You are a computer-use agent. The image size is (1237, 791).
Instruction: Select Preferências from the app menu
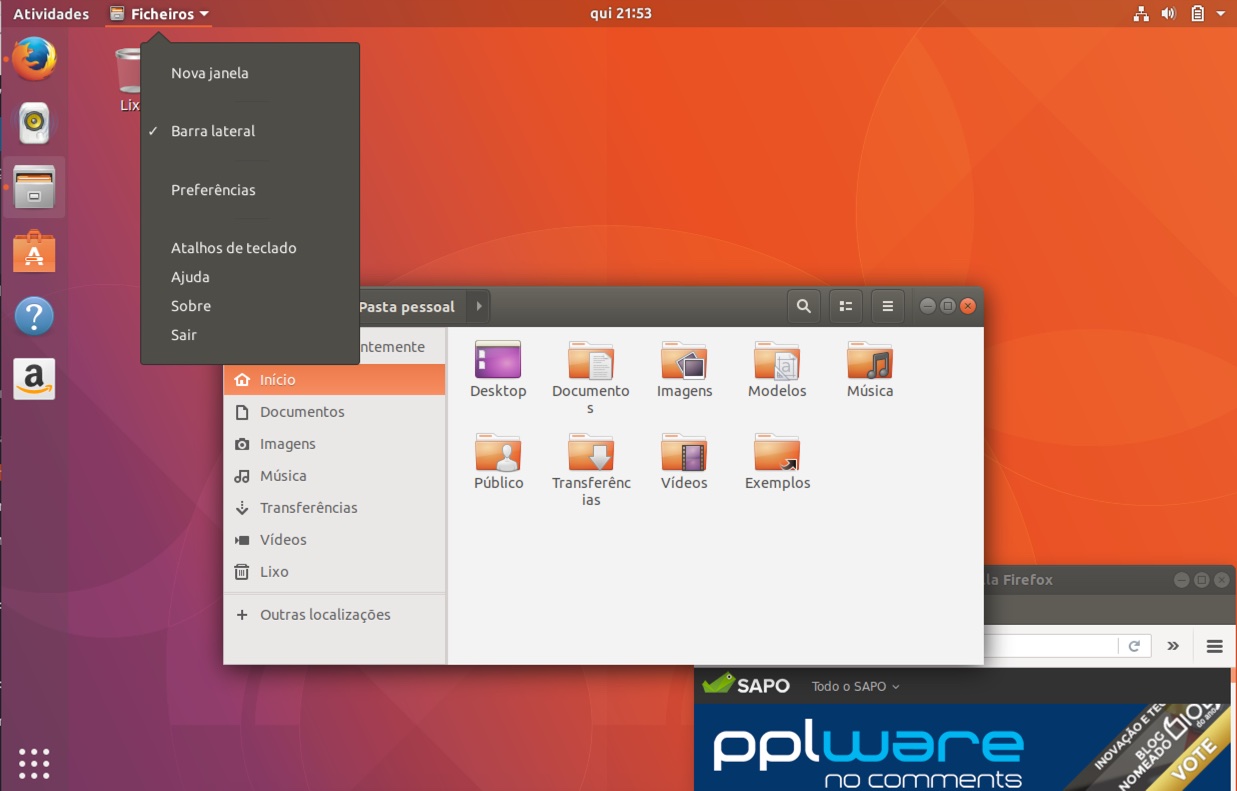[x=213, y=190]
